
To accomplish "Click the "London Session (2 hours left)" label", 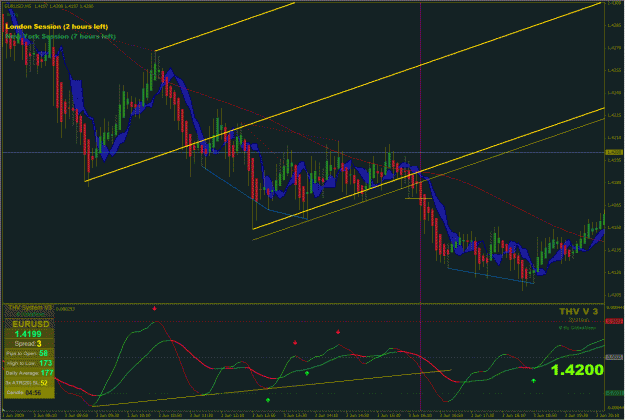I will coord(57,27).
